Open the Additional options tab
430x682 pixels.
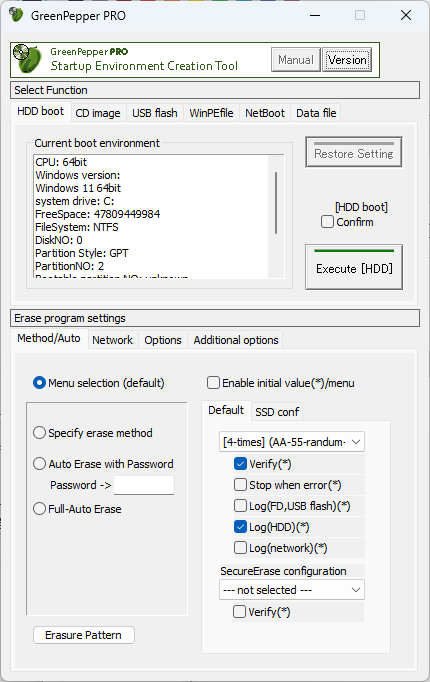[x=236, y=340]
